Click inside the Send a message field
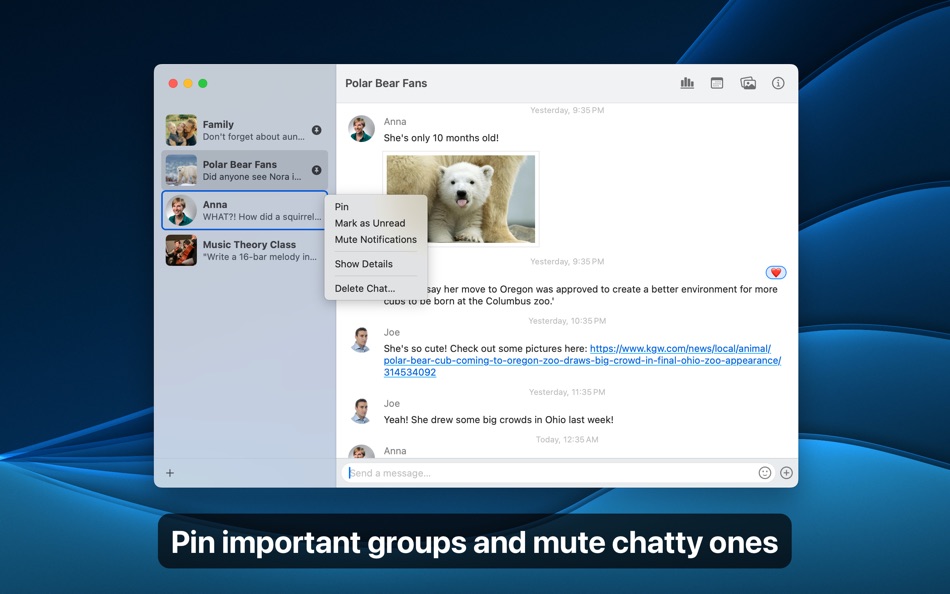Viewport: 950px width, 594px height. pos(550,473)
